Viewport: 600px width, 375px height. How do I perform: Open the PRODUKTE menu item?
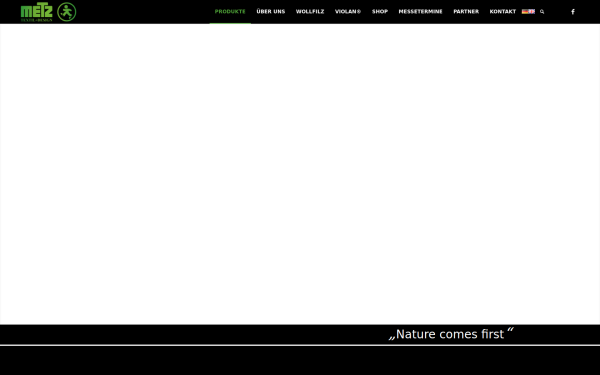pos(230,11)
